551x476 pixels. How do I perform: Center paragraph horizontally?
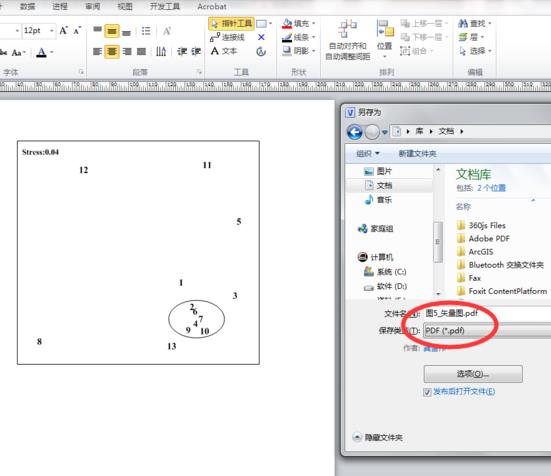coord(112,52)
